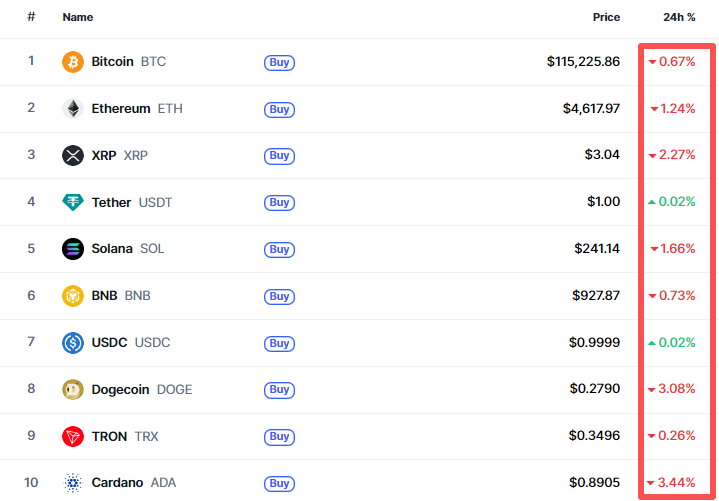Select the USDC coin icon
The image size is (719, 501).
click(x=73, y=343)
